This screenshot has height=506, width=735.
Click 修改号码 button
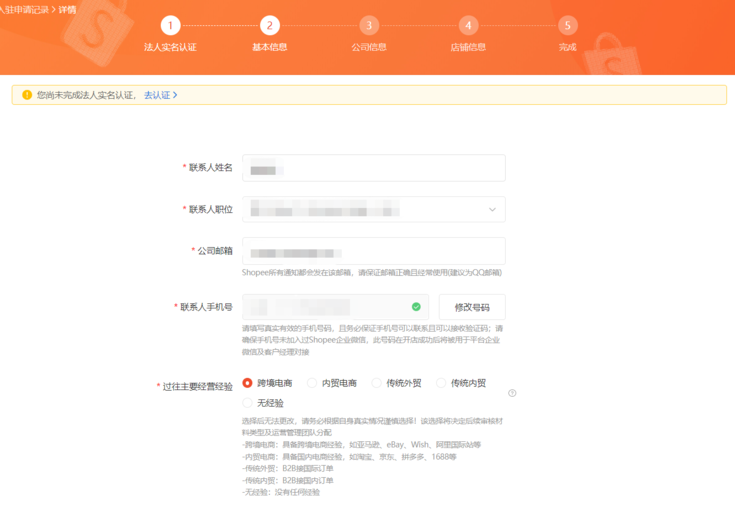click(472, 307)
